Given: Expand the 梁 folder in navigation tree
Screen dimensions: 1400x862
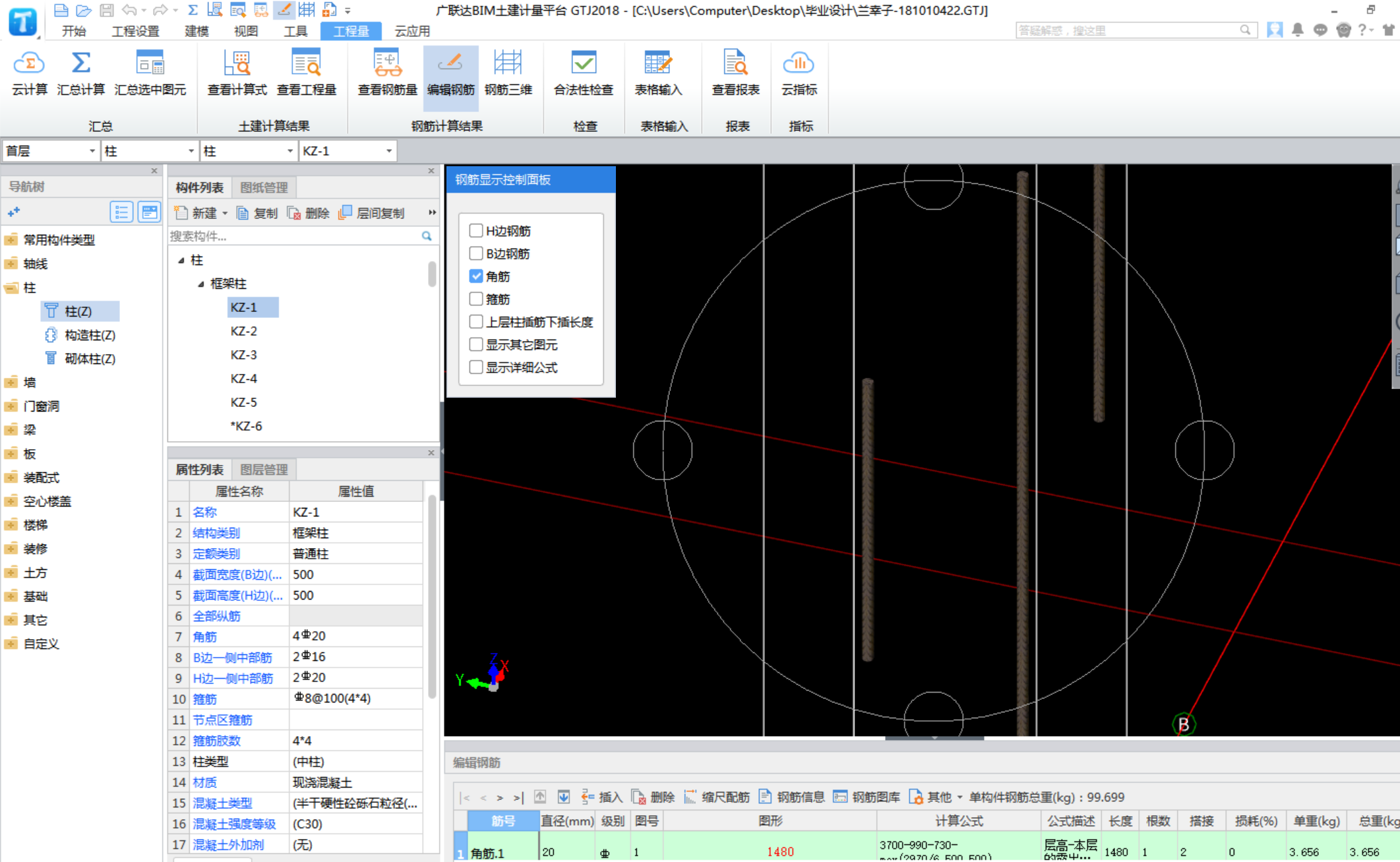Looking at the screenshot, I should 11,430.
